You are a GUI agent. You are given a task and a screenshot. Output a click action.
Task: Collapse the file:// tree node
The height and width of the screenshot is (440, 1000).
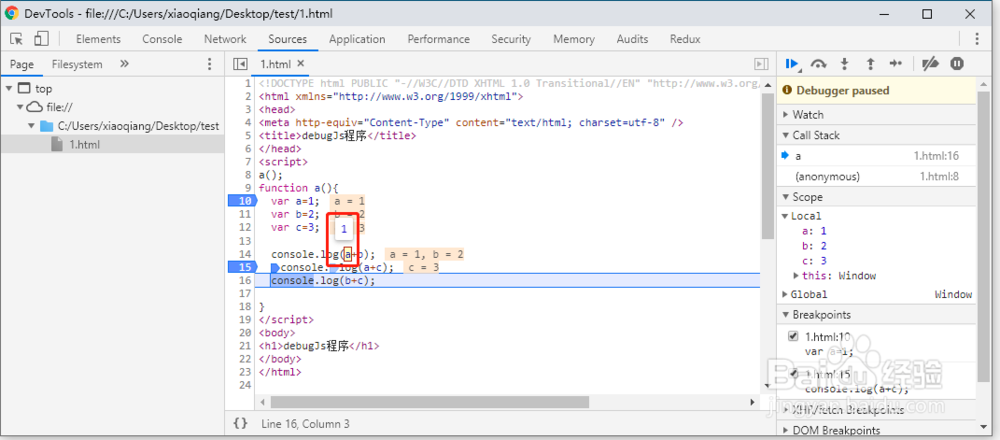[20, 107]
